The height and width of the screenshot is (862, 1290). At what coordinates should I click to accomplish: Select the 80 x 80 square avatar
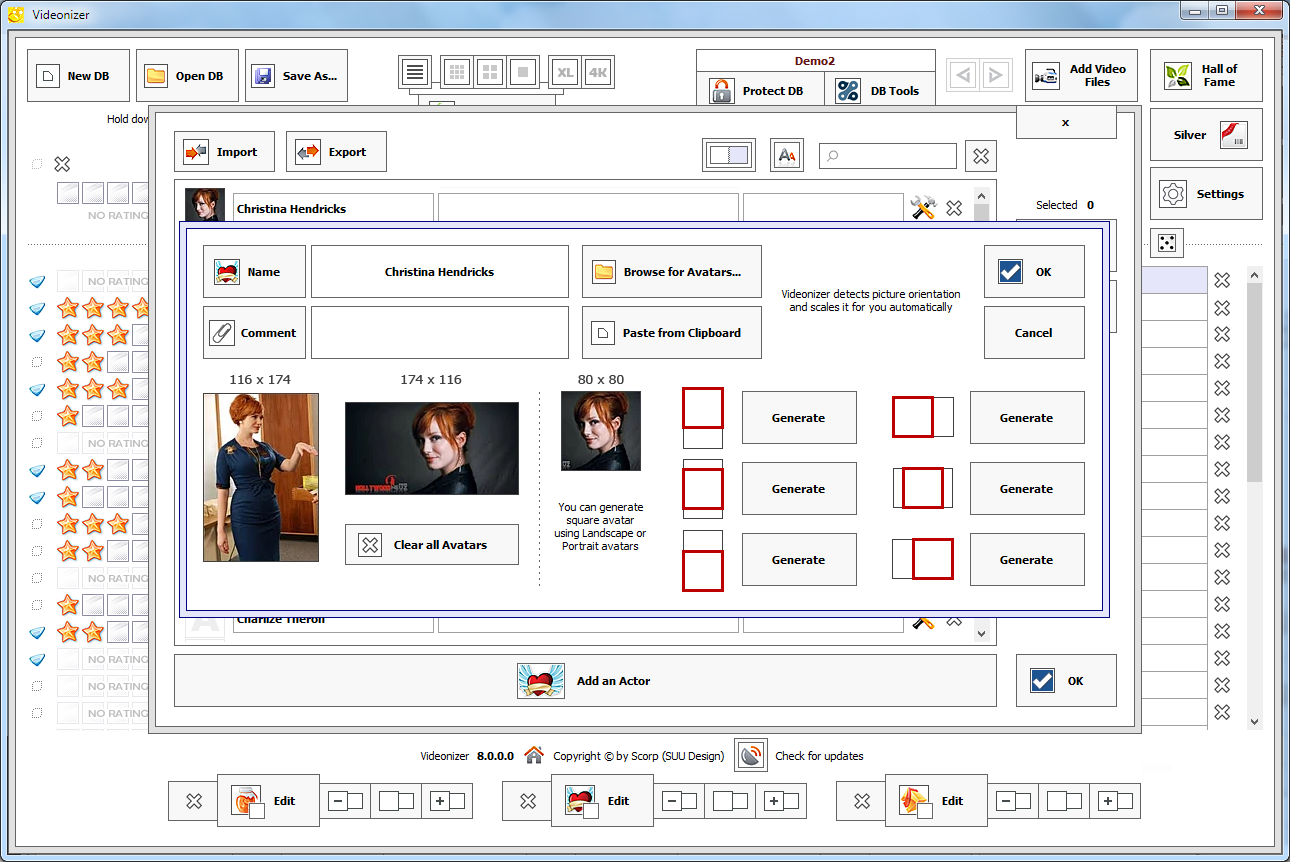[x=601, y=431]
